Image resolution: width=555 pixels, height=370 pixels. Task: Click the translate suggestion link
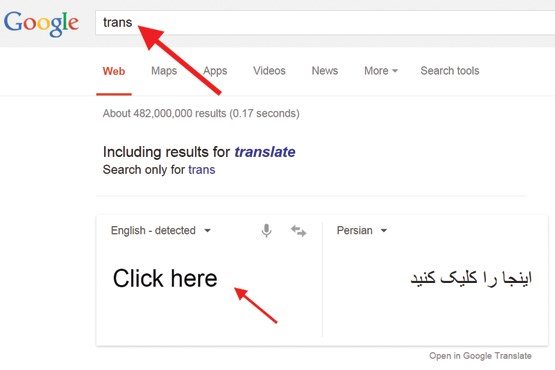pos(265,152)
